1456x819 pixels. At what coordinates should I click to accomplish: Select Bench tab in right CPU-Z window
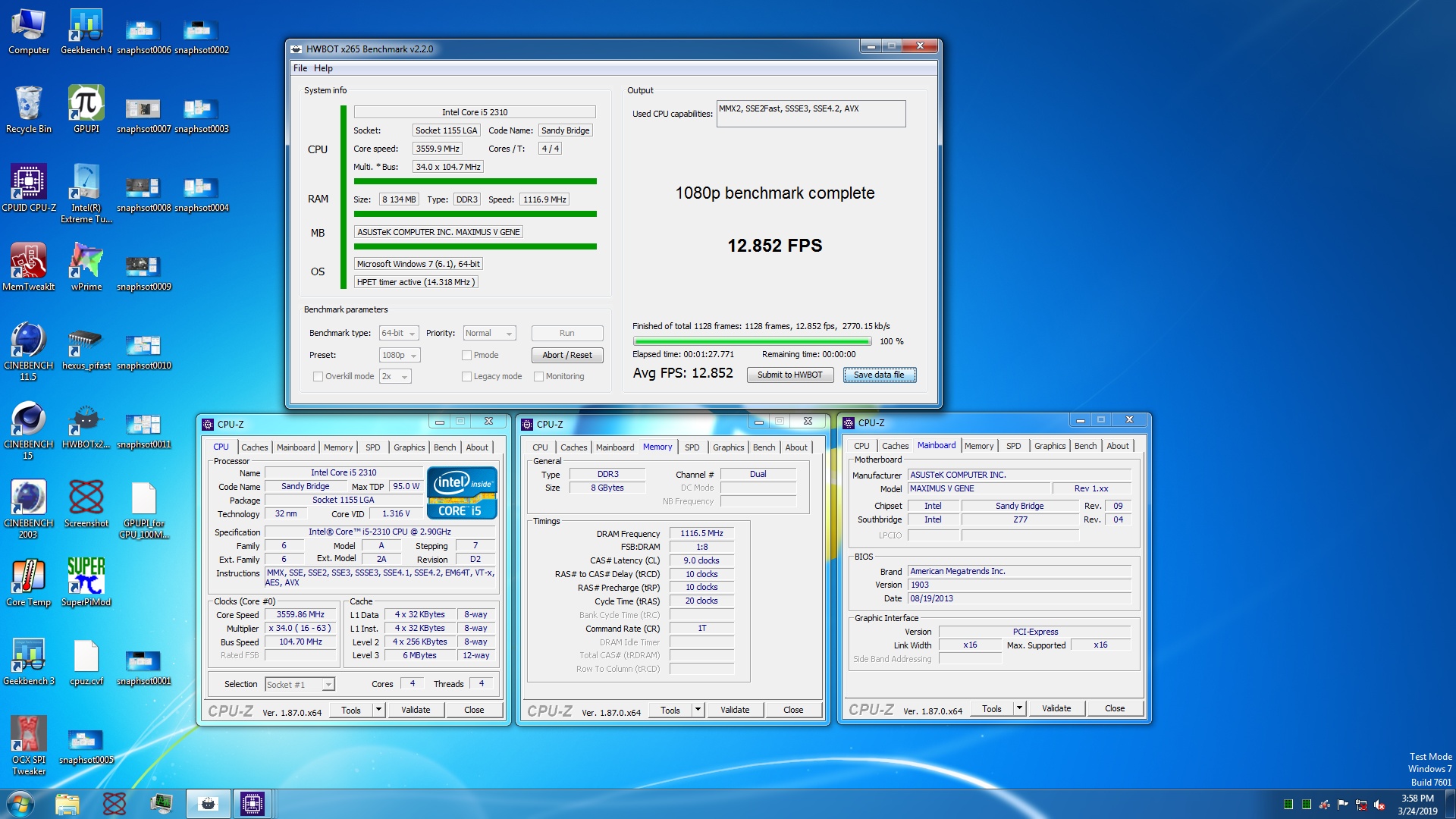[x=1085, y=446]
